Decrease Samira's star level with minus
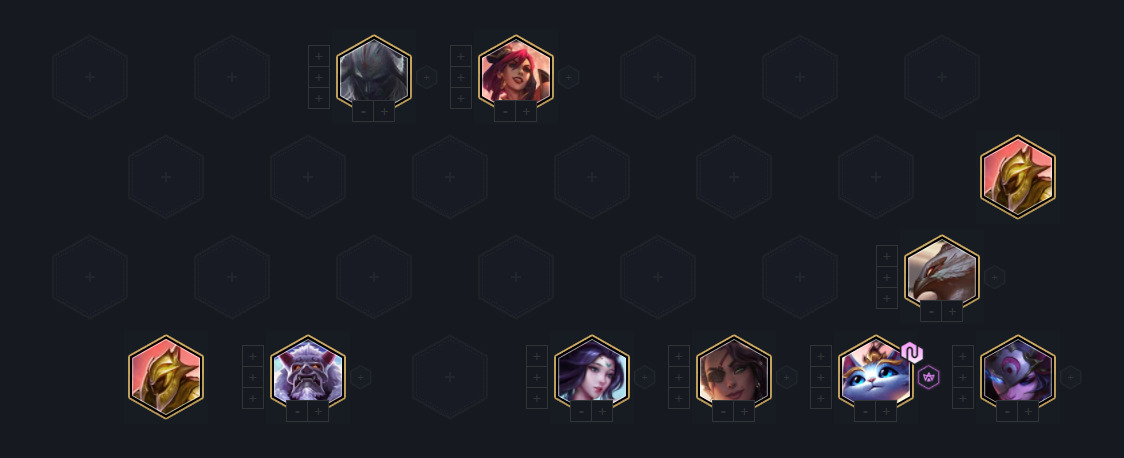Image resolution: width=1124 pixels, height=458 pixels. (723, 411)
